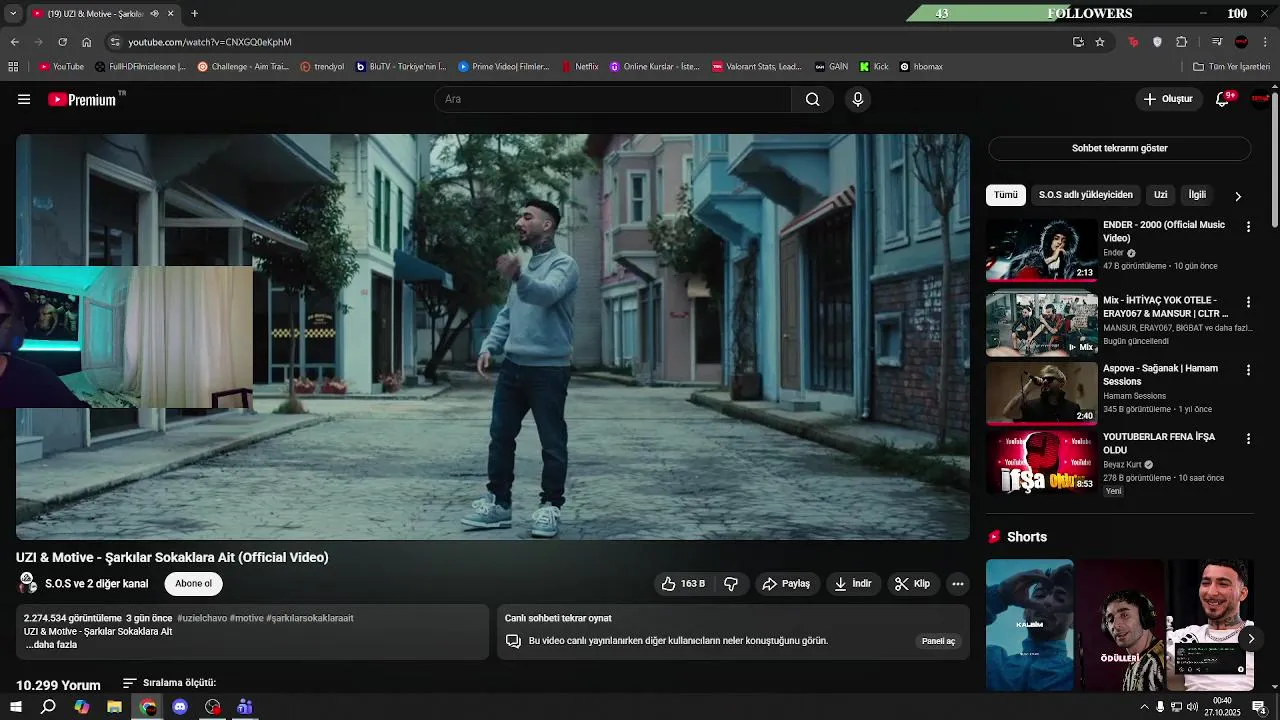Open the YouTube bookmark
The width and height of the screenshot is (1280, 720).
click(x=61, y=67)
